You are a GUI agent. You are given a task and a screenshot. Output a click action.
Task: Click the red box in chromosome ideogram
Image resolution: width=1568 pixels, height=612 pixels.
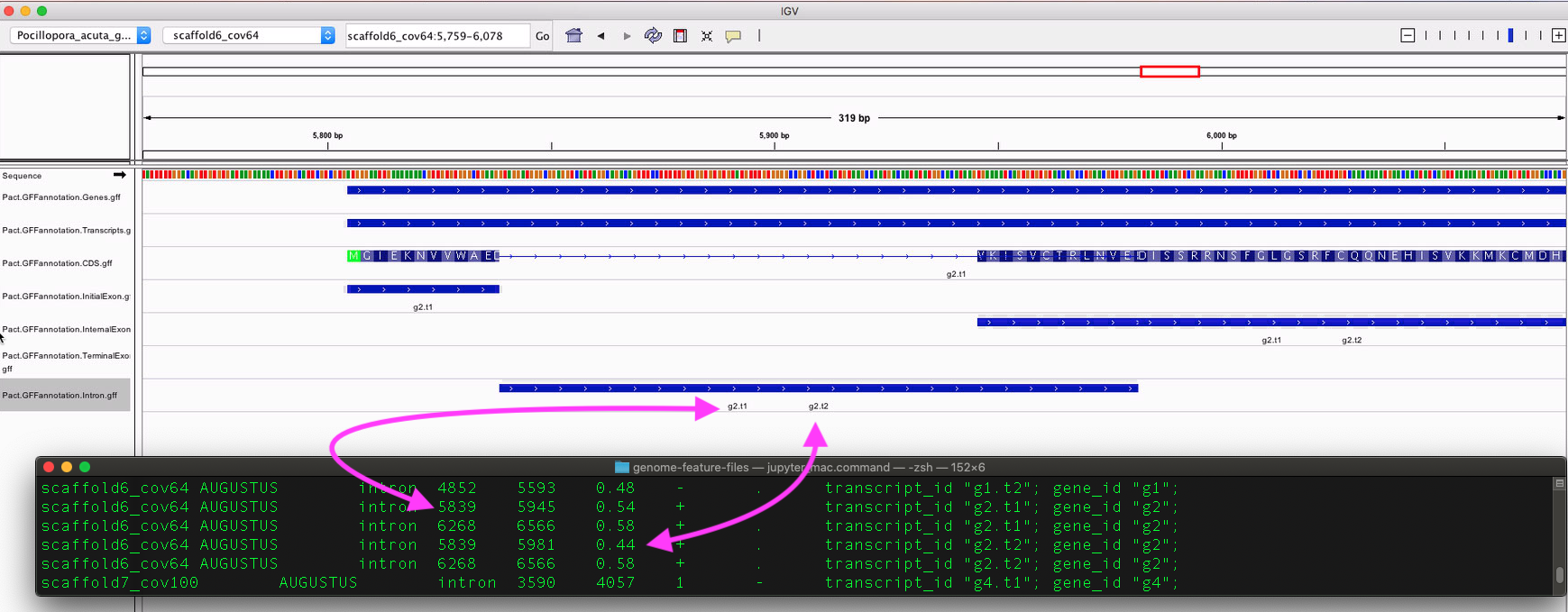point(1169,71)
